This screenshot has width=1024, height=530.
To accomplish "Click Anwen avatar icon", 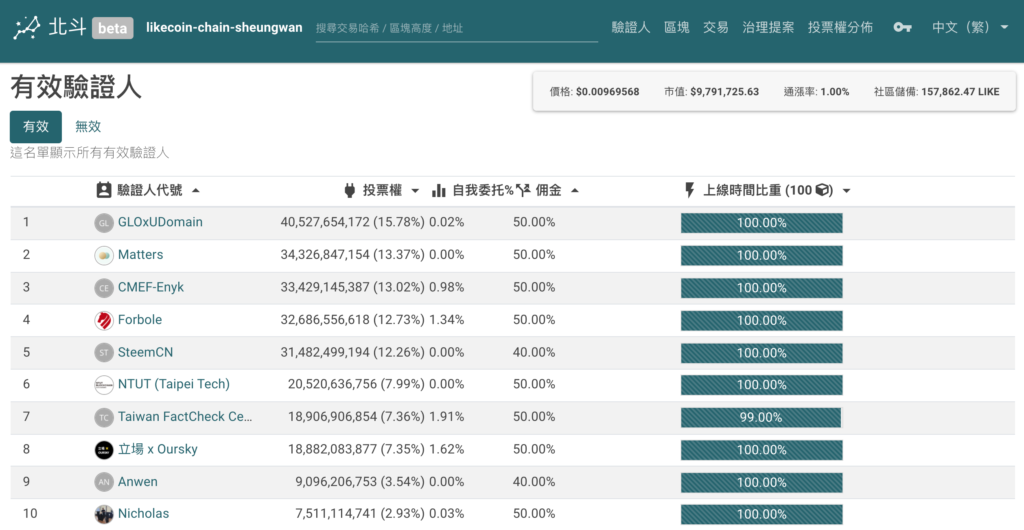I will [104, 482].
